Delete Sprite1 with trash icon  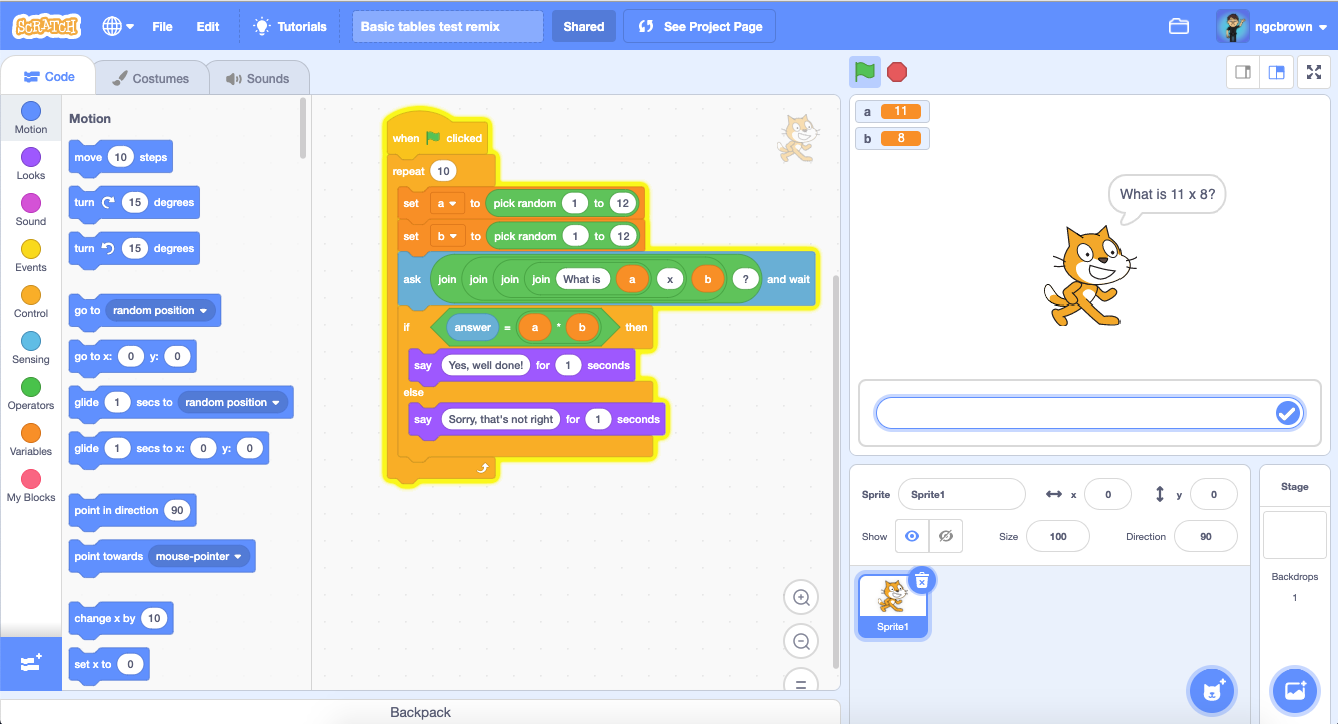[922, 580]
